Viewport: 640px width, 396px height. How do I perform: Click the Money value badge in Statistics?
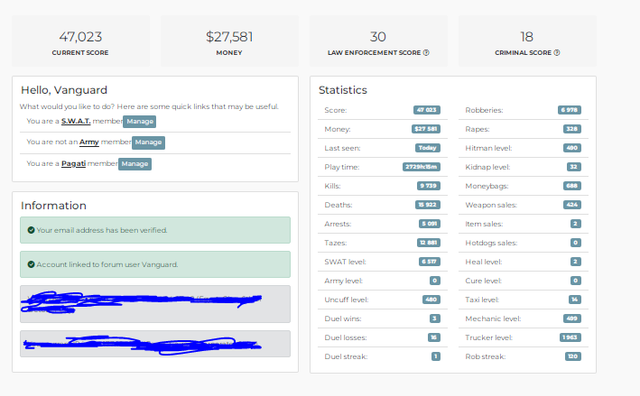pos(426,129)
